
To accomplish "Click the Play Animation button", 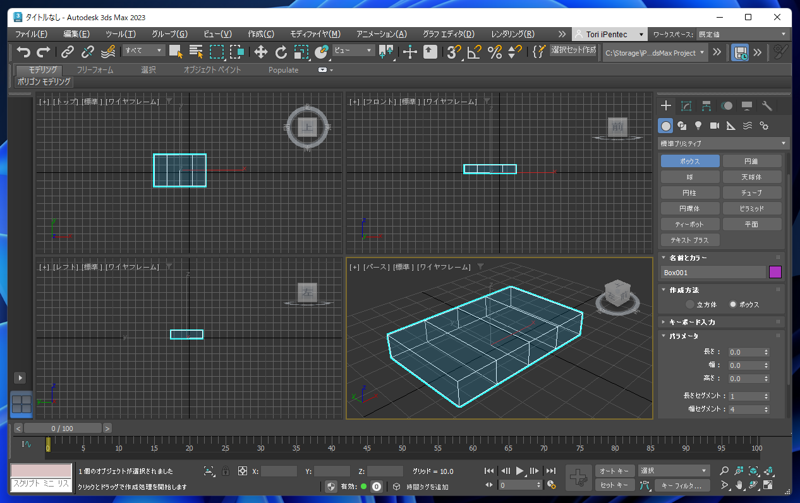I will 520,471.
